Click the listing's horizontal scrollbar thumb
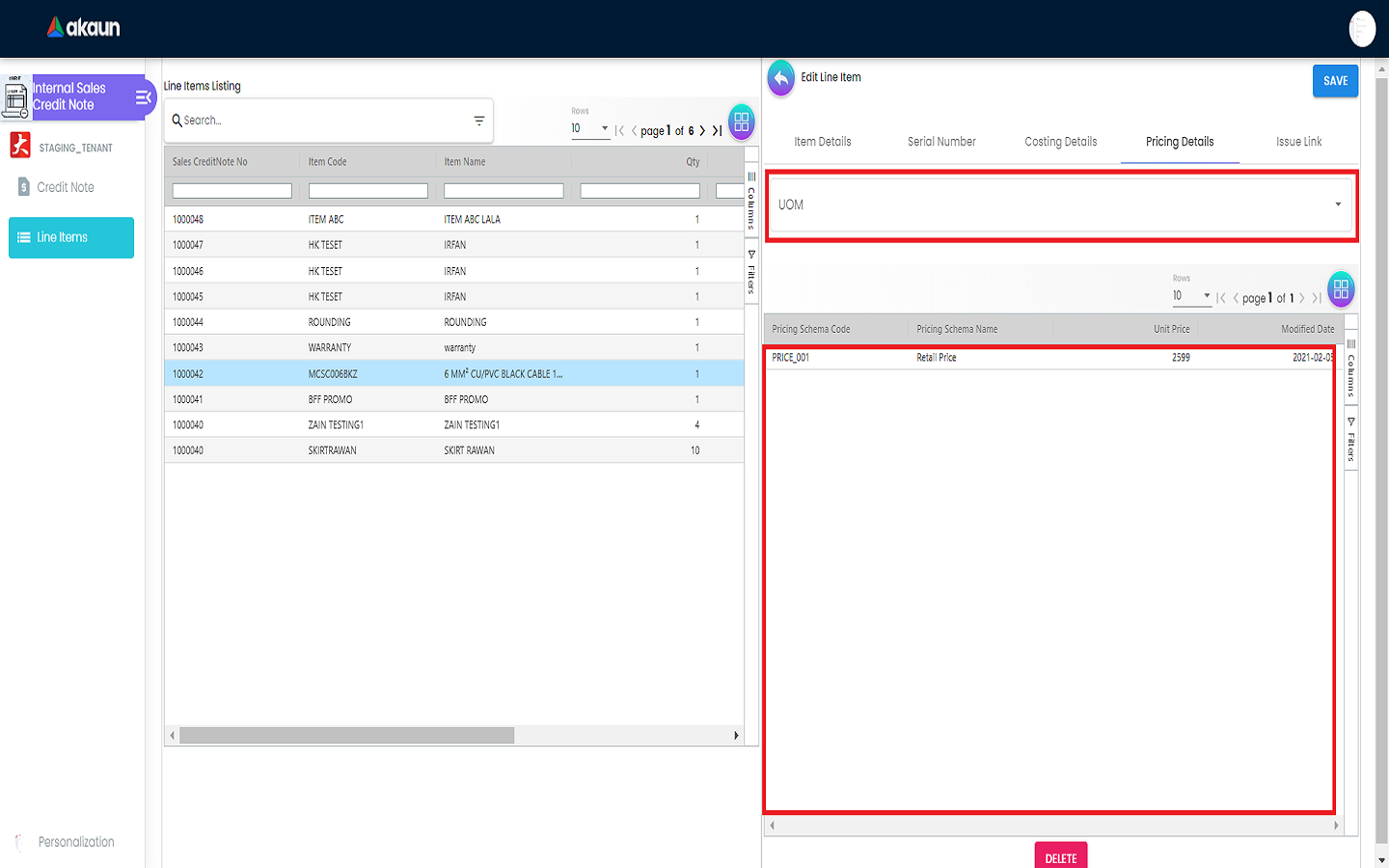This screenshot has width=1389, height=868. (346, 736)
